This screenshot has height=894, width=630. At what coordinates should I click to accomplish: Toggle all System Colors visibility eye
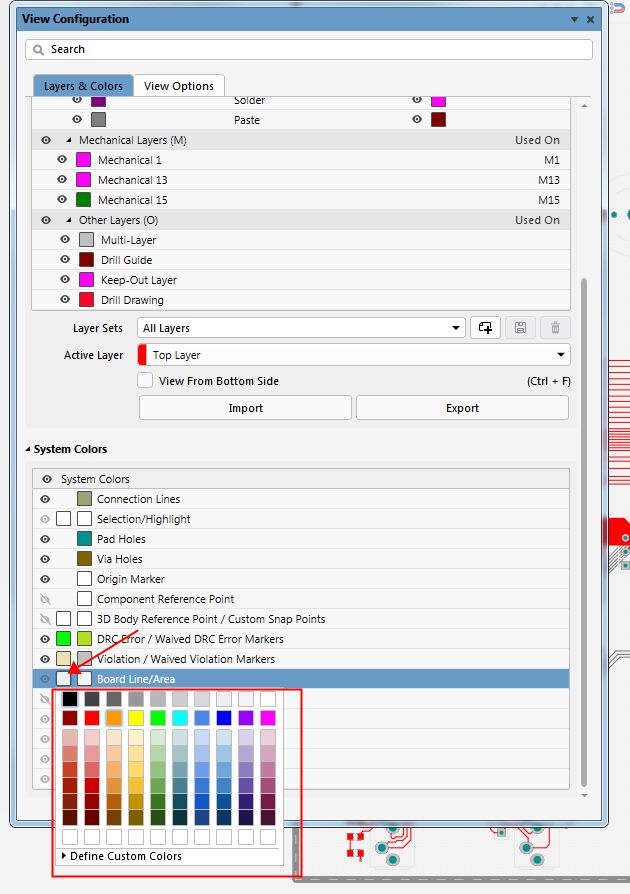[x=47, y=479]
